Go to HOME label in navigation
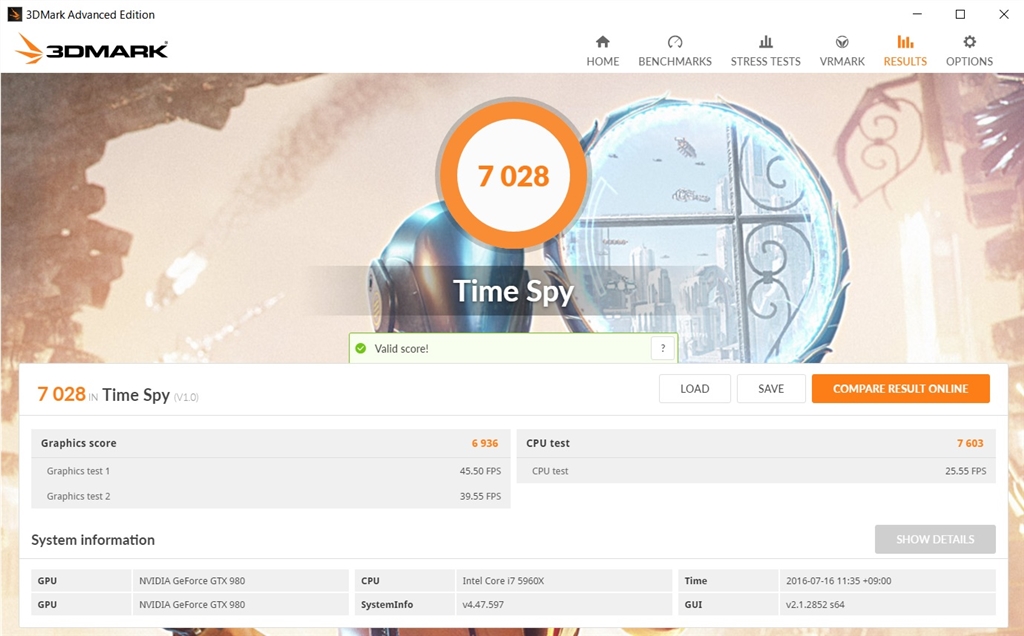Viewport: 1024px width, 636px height. (602, 61)
